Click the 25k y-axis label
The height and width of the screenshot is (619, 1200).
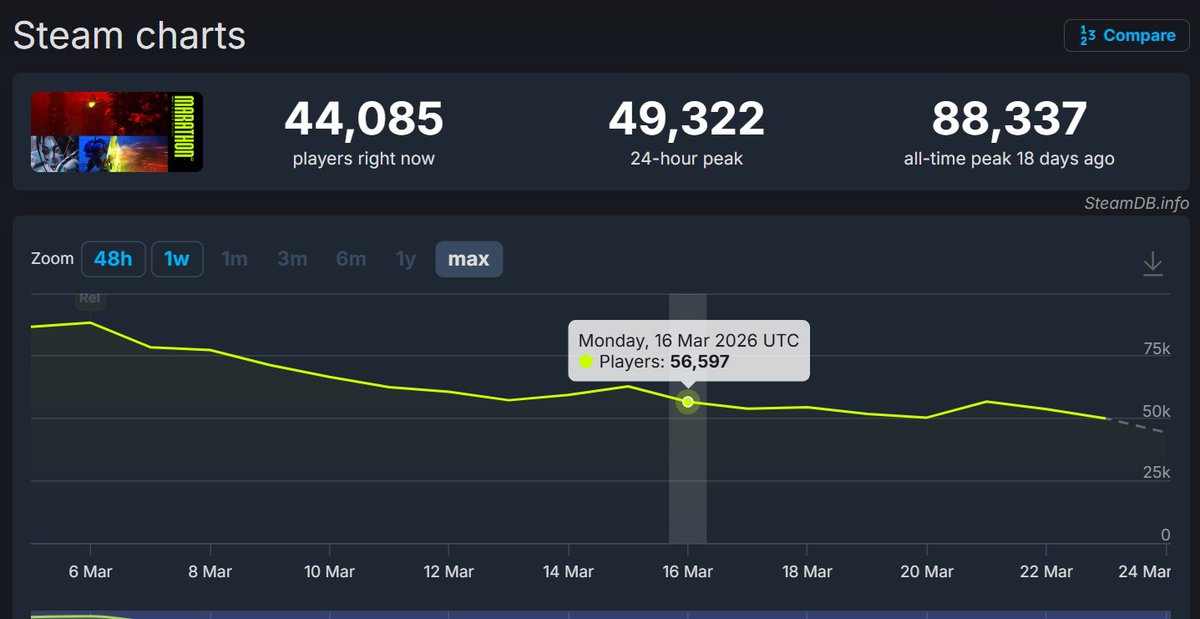pos(1156,472)
